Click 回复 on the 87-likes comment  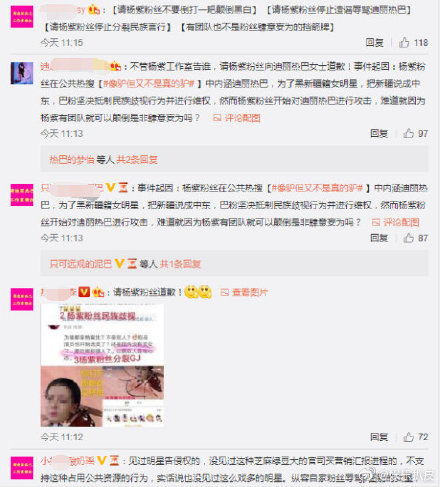click(x=379, y=238)
